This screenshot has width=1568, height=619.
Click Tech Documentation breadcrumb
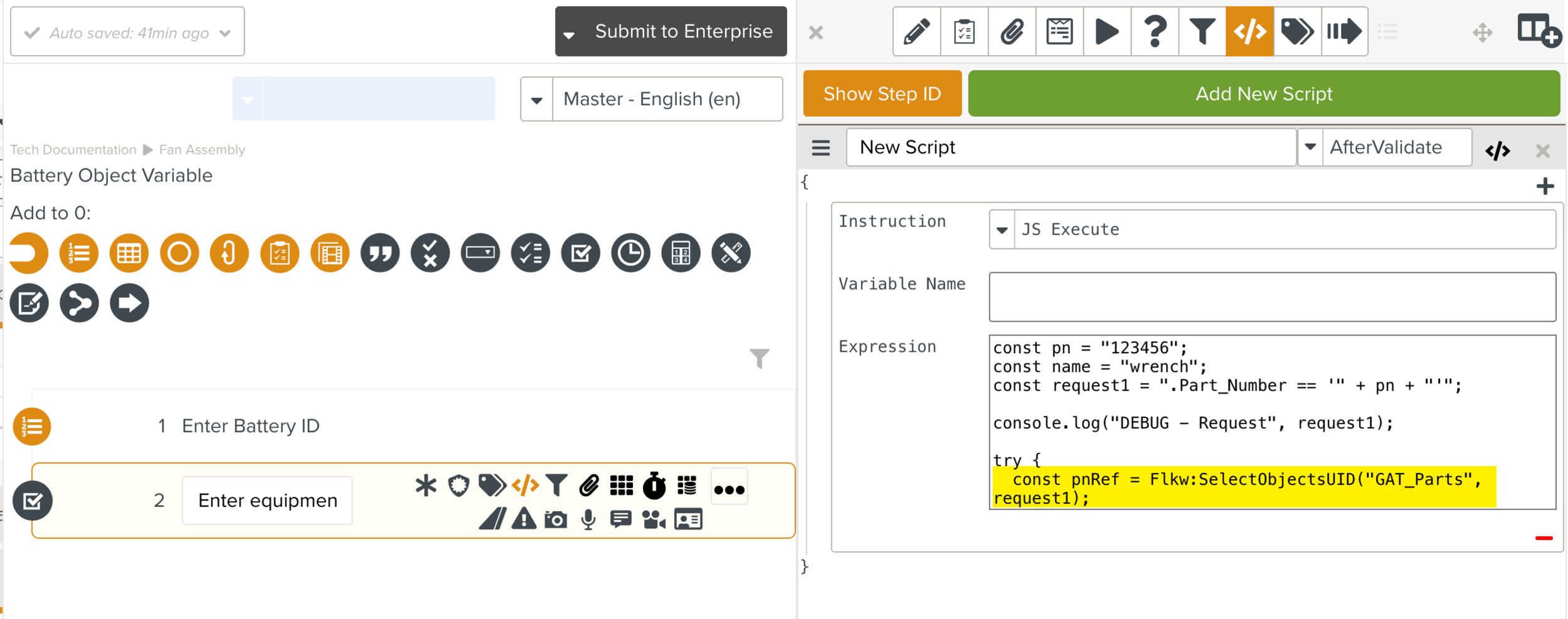coord(73,150)
